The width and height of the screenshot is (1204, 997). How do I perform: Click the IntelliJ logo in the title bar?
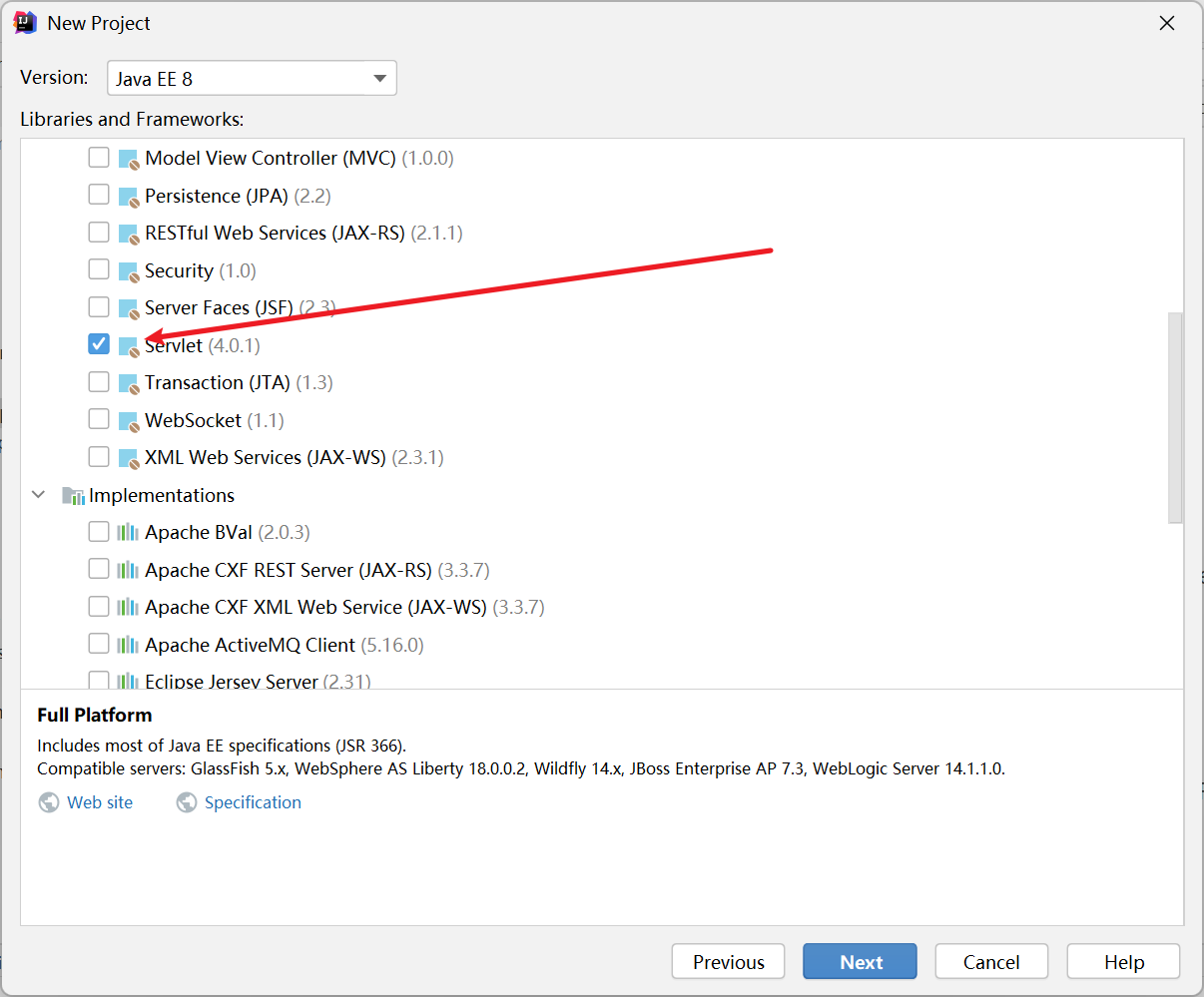click(25, 23)
